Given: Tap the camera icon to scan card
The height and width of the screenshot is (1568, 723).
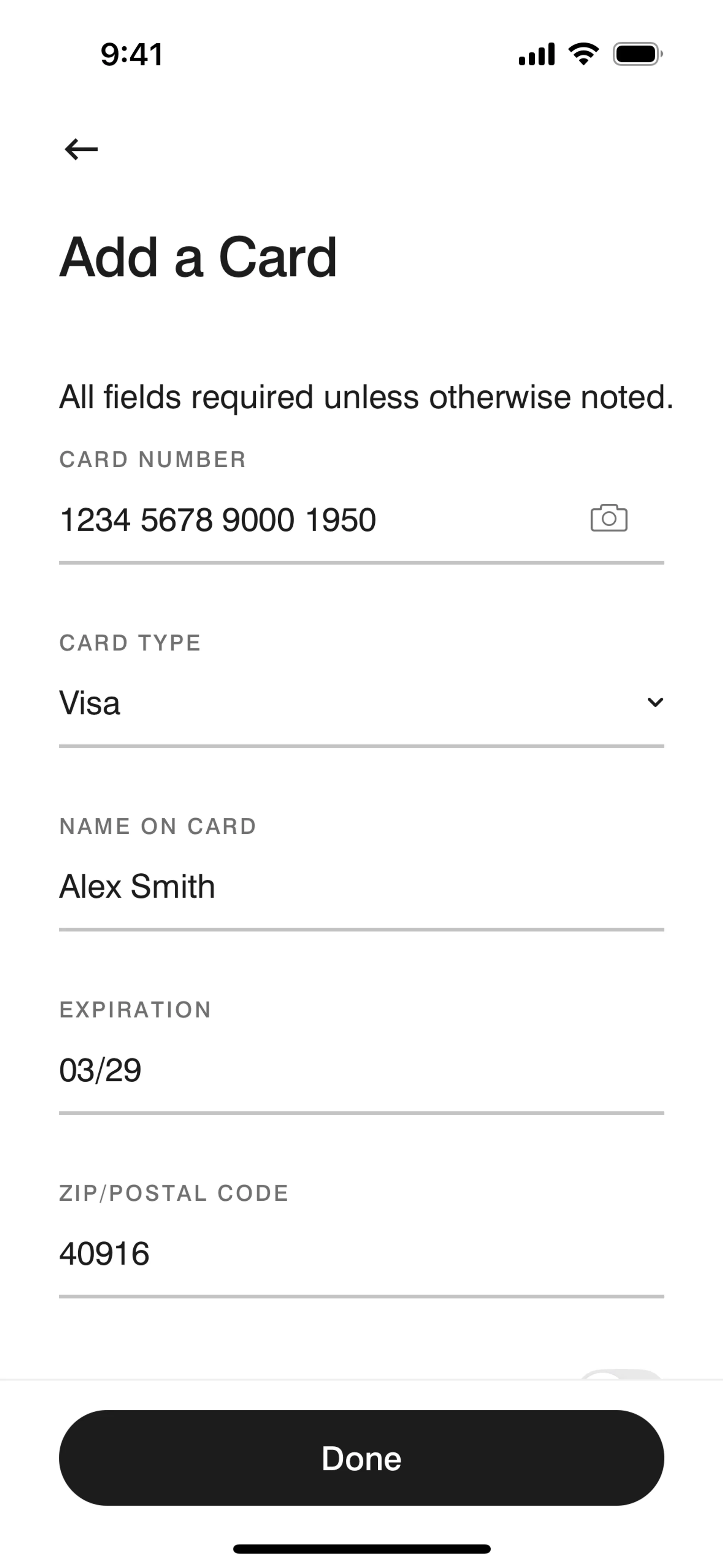Looking at the screenshot, I should point(609,518).
